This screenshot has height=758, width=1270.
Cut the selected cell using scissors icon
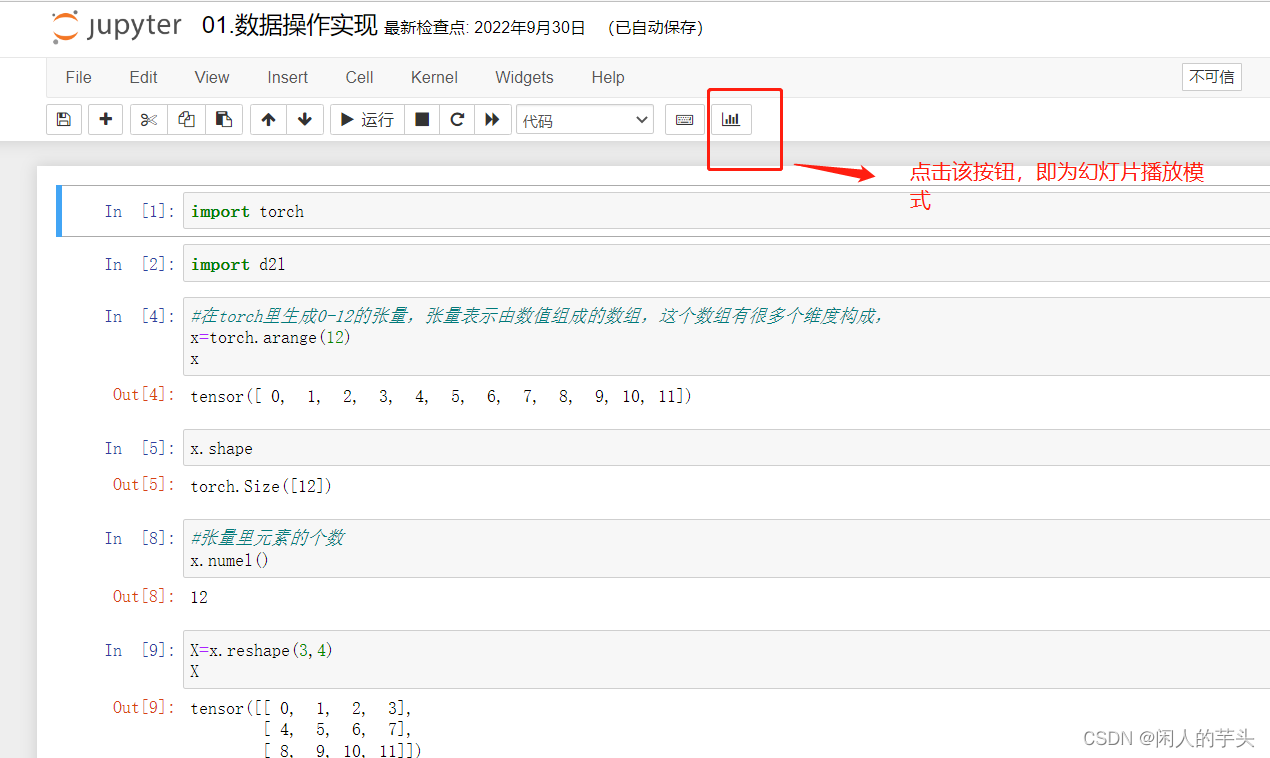[148, 118]
